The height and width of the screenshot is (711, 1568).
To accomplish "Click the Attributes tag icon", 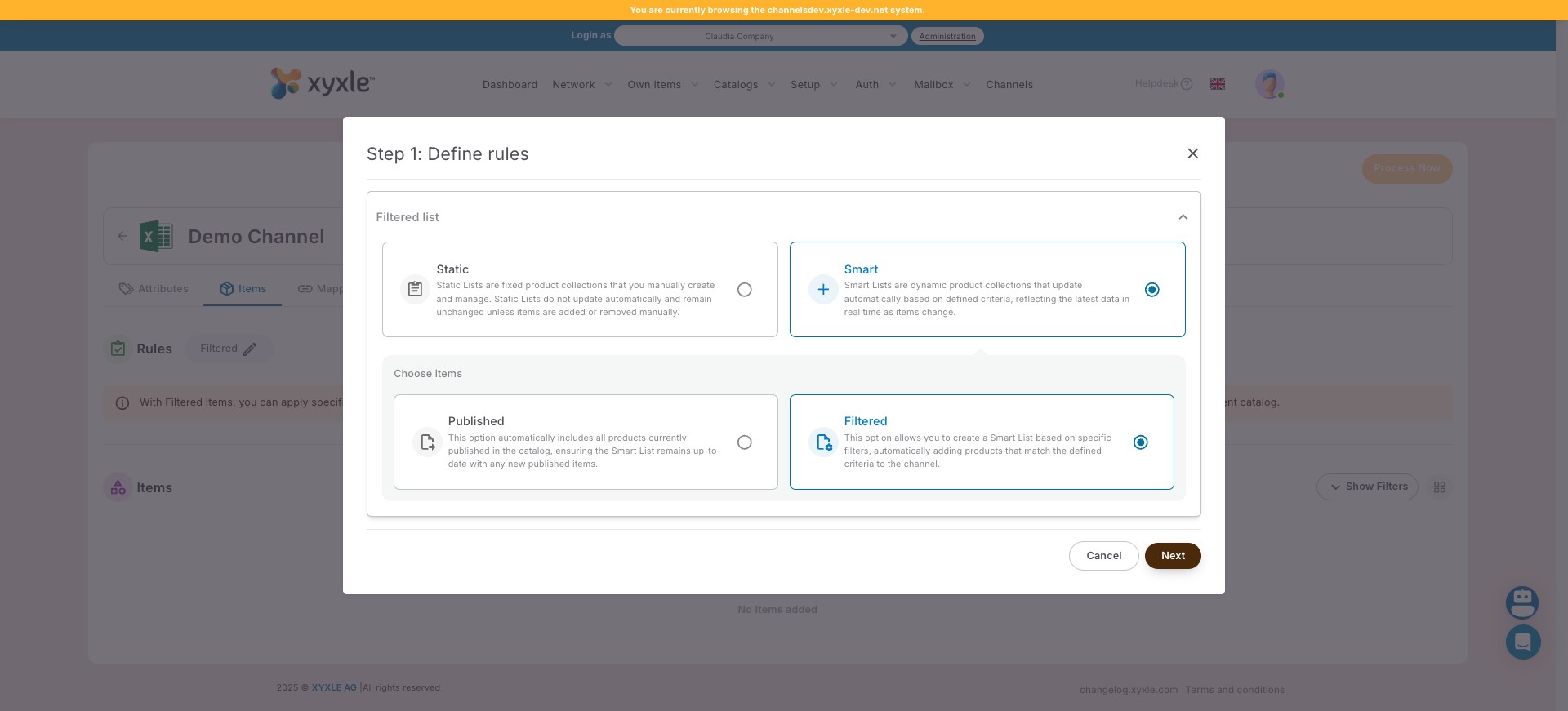I will pos(126,289).
